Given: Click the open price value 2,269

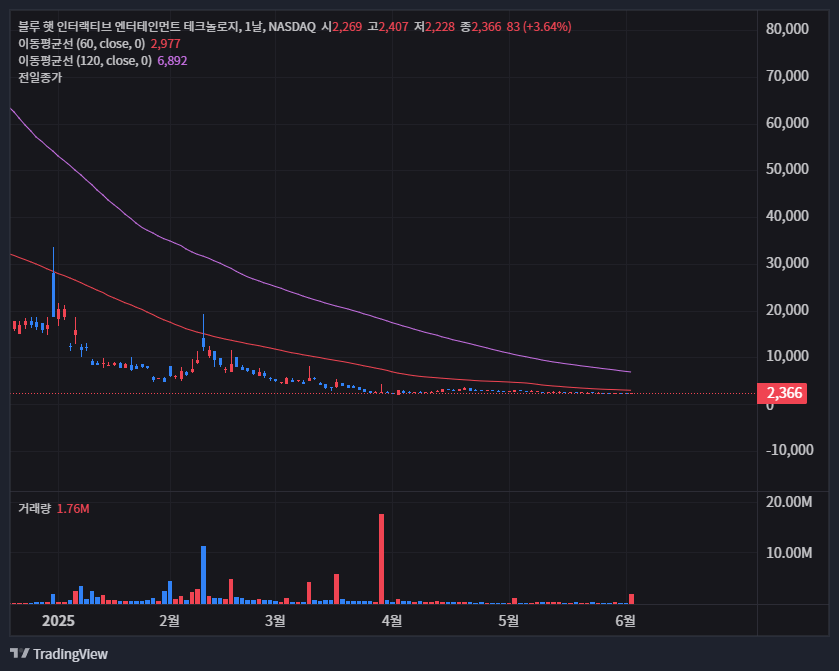Looking at the screenshot, I should (347, 26).
